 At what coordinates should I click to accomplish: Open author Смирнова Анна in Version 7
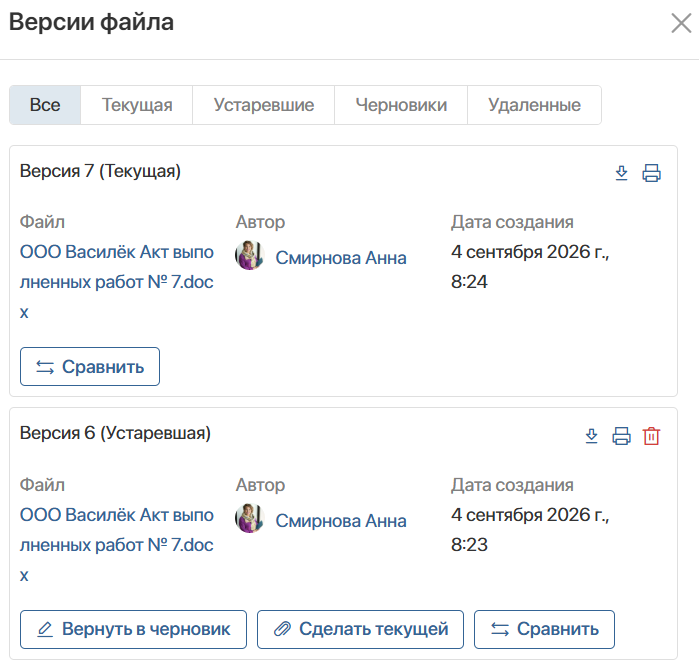[341, 258]
